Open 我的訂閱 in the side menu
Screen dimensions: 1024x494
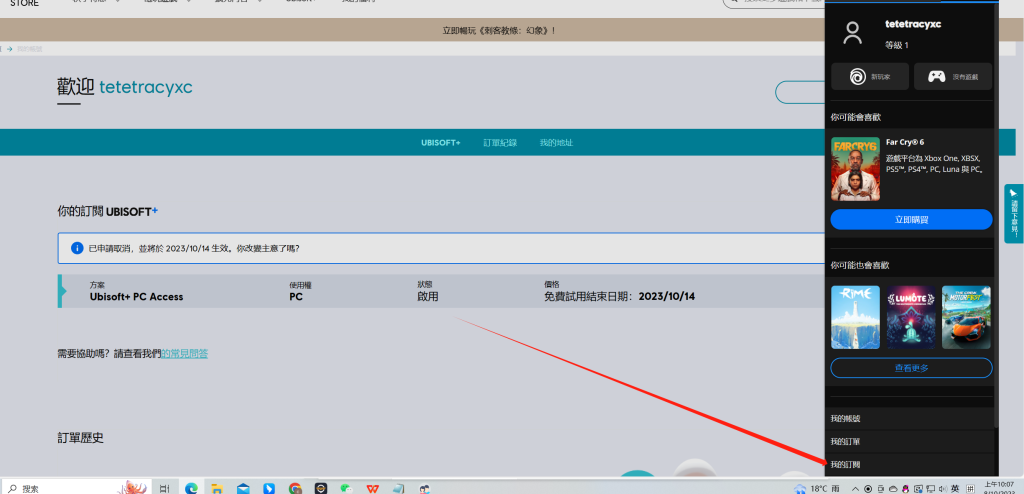[x=909, y=464]
